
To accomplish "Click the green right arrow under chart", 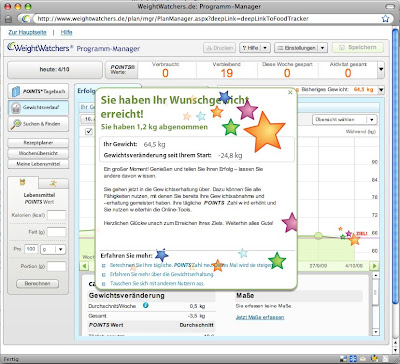I will click(375, 266).
